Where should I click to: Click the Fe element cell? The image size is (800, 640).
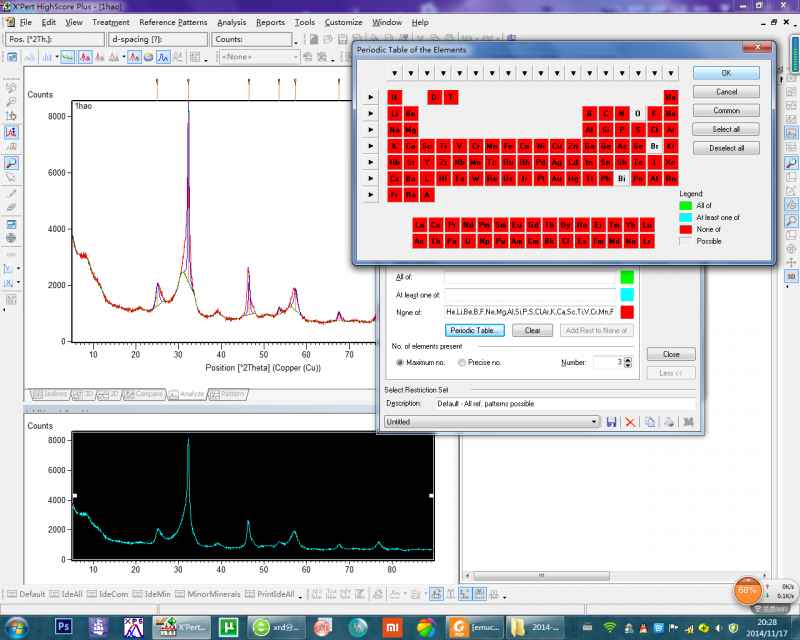[509, 146]
